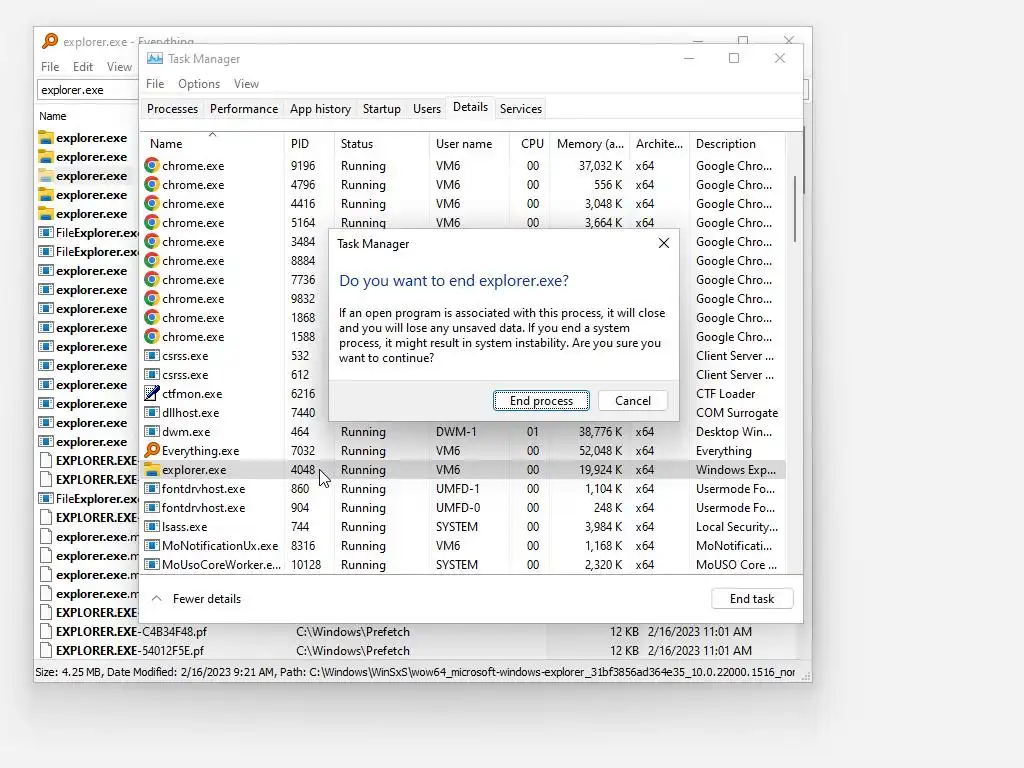Click Chrome icon of PID 4416 row
The image size is (1024, 768).
[x=152, y=204]
